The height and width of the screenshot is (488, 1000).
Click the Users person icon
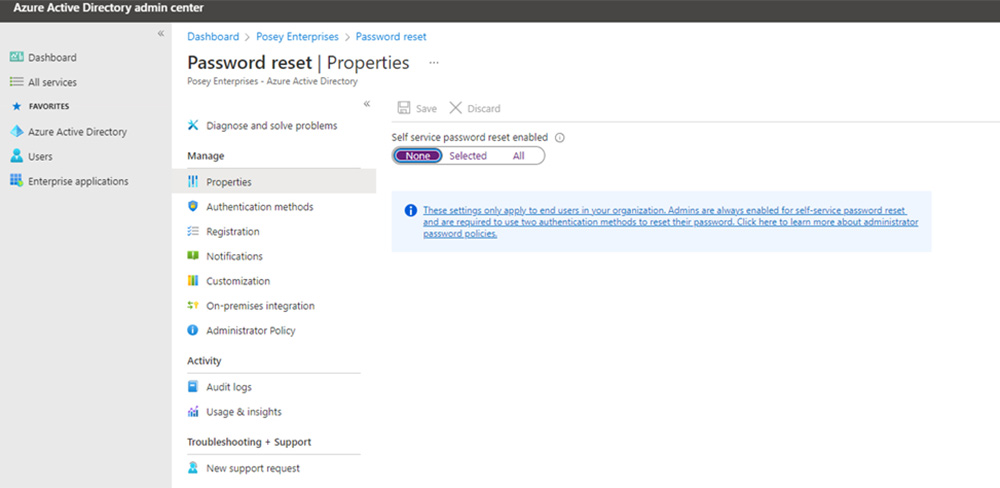17,156
